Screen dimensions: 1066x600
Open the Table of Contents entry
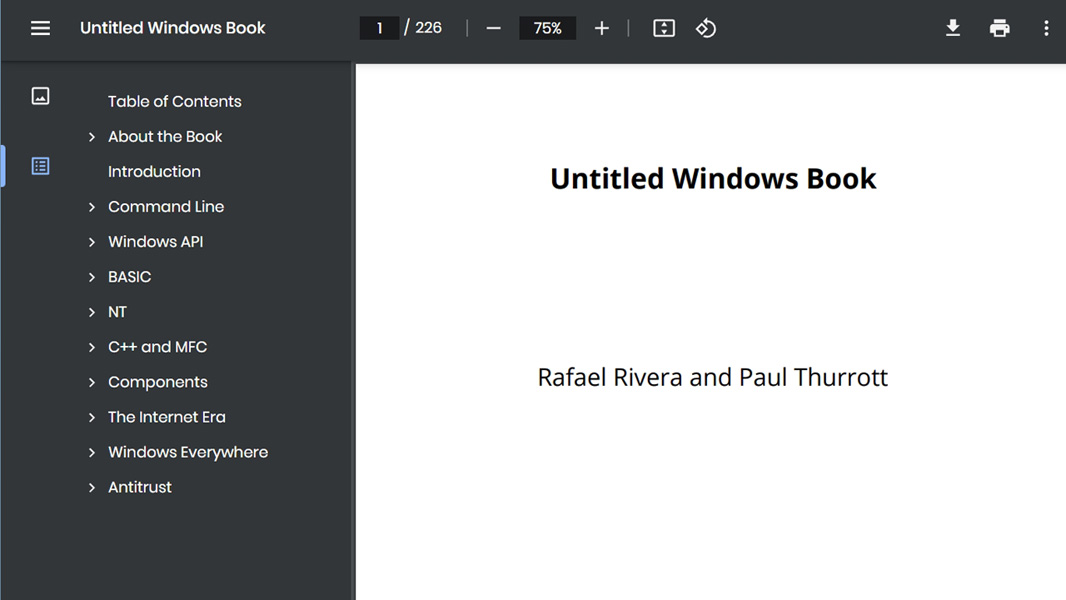pyautogui.click(x=174, y=101)
